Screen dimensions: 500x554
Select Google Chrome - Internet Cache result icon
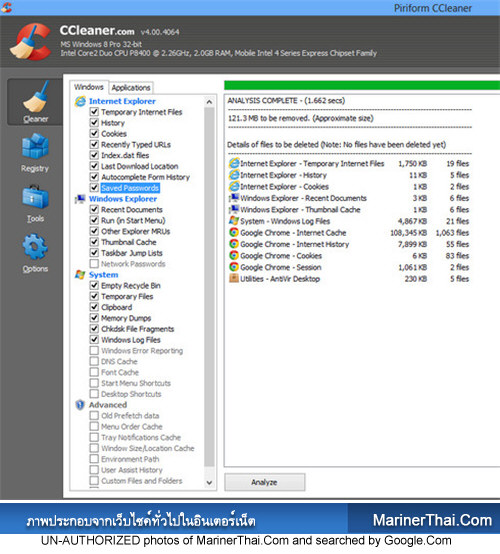click(234, 232)
